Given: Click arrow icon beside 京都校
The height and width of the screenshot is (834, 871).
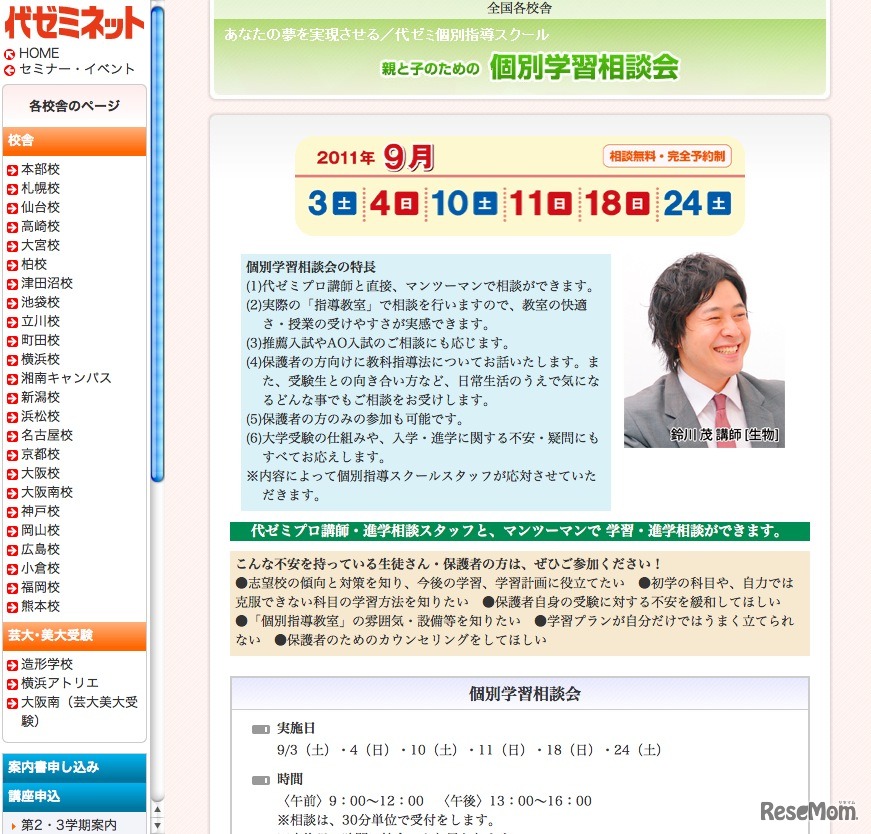Looking at the screenshot, I should pos(12,455).
